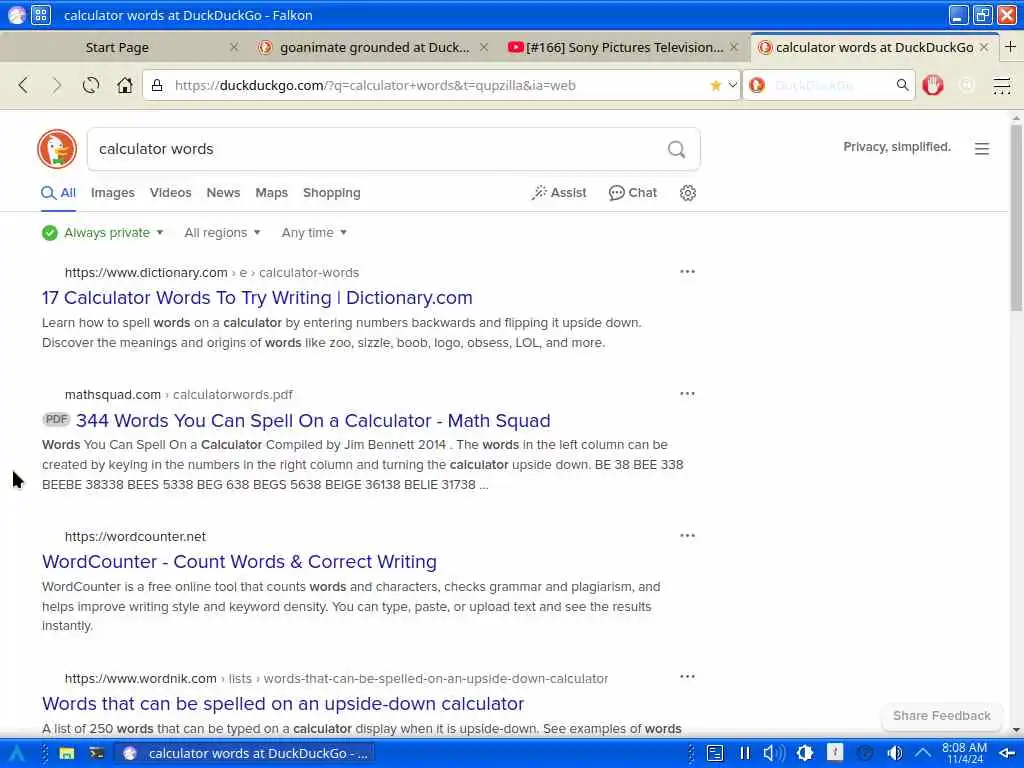Expand the address bar history dropdown arrow
The height and width of the screenshot is (768, 1024).
733,85
